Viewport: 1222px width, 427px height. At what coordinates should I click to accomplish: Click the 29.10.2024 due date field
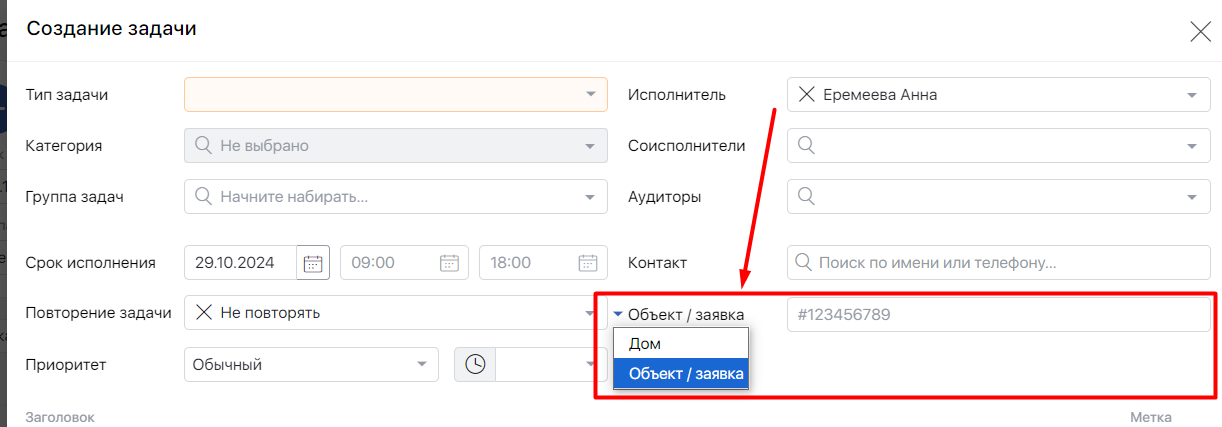click(x=240, y=263)
